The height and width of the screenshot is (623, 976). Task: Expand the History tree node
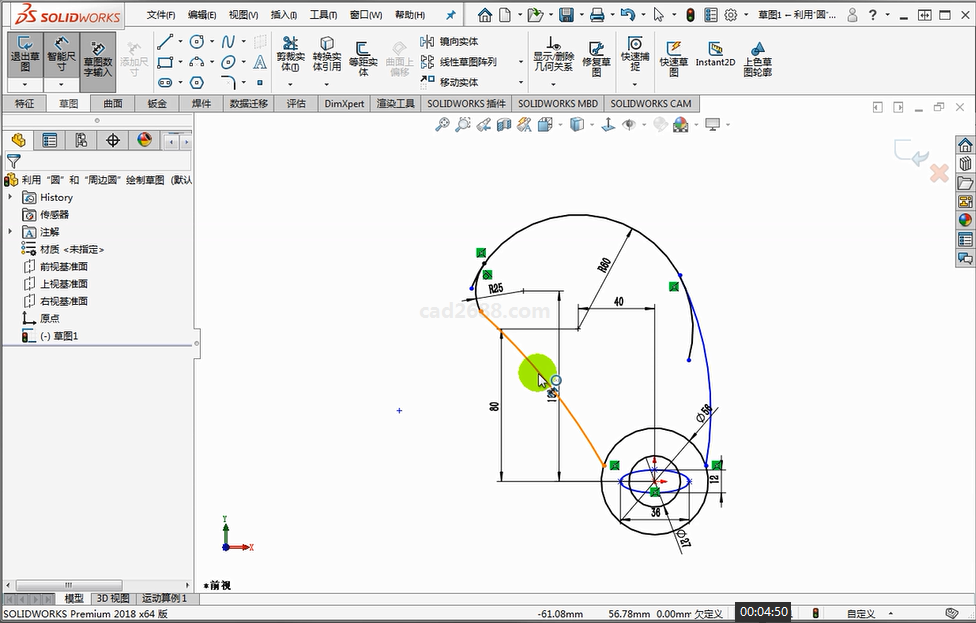click(10, 198)
